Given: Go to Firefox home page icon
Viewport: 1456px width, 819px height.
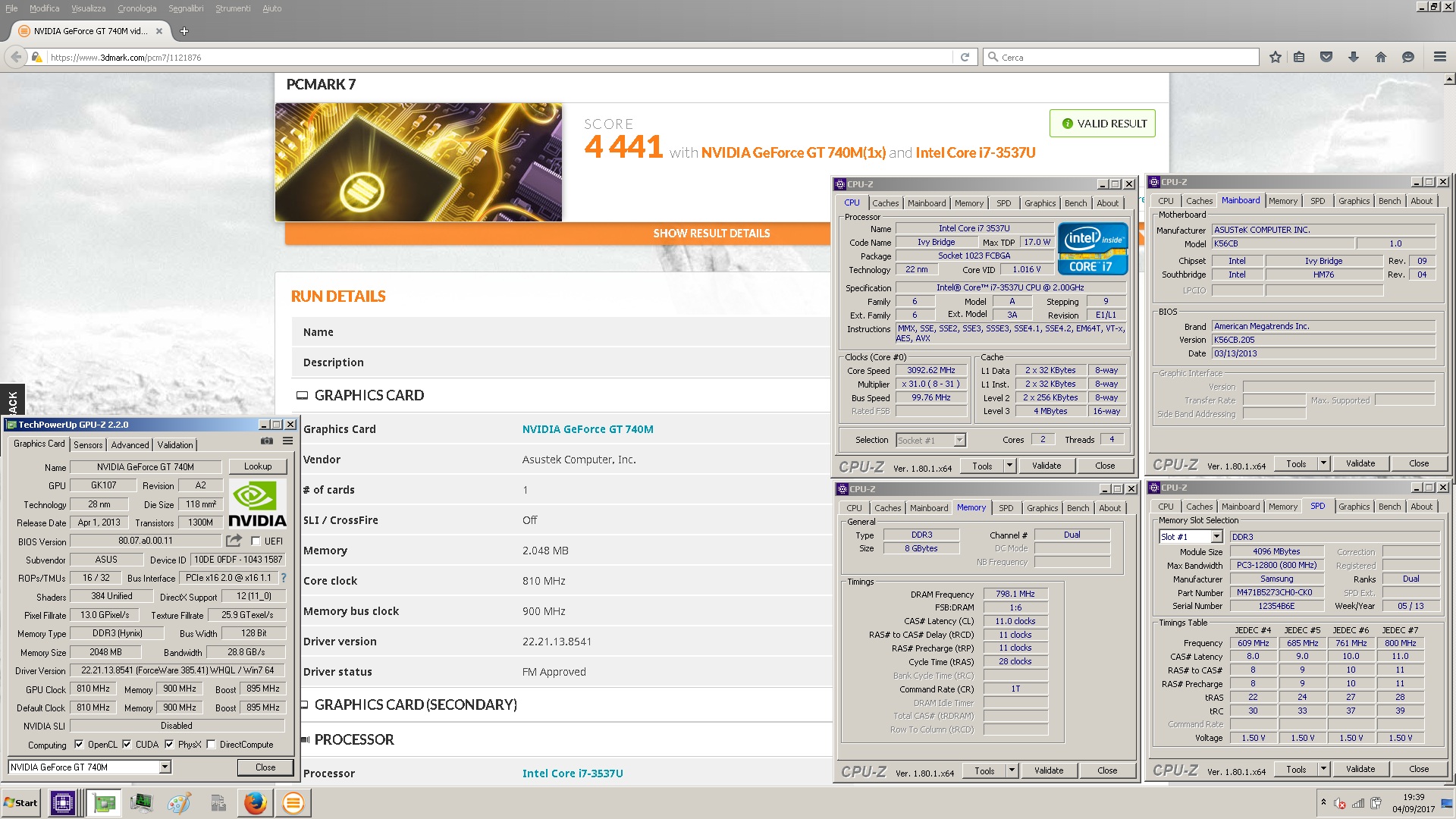Looking at the screenshot, I should (x=1381, y=57).
